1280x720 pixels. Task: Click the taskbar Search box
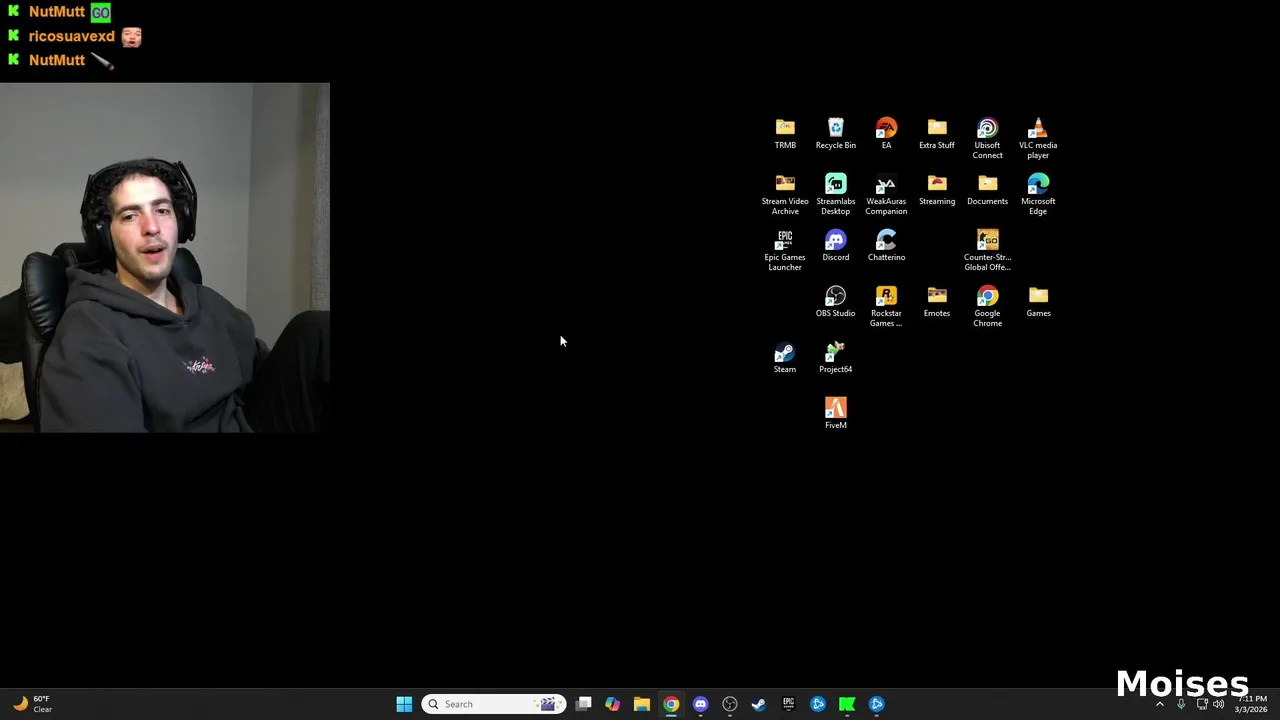[494, 704]
